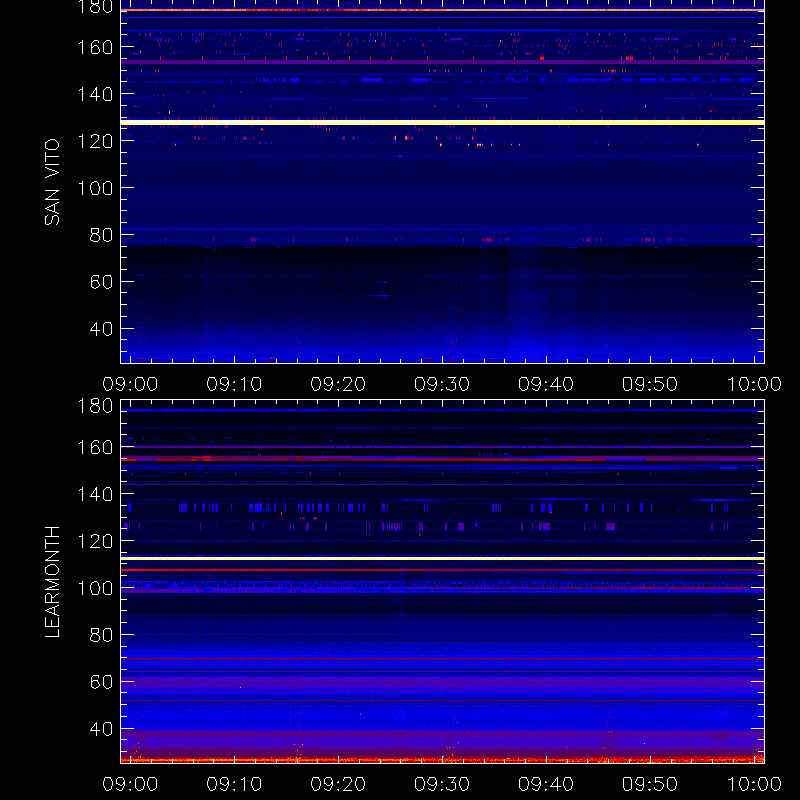800x800 pixels.
Task: Select the 80 tick label on San Vito axis
Action: (101, 235)
